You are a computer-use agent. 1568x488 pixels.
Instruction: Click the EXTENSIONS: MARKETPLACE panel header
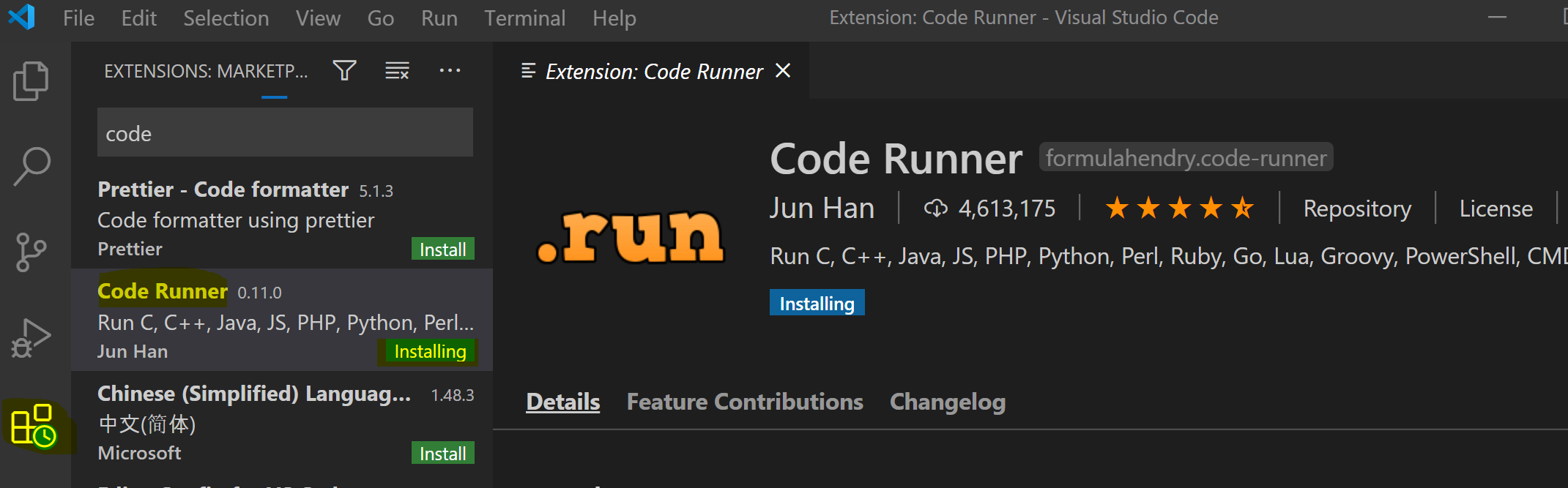[x=206, y=71]
